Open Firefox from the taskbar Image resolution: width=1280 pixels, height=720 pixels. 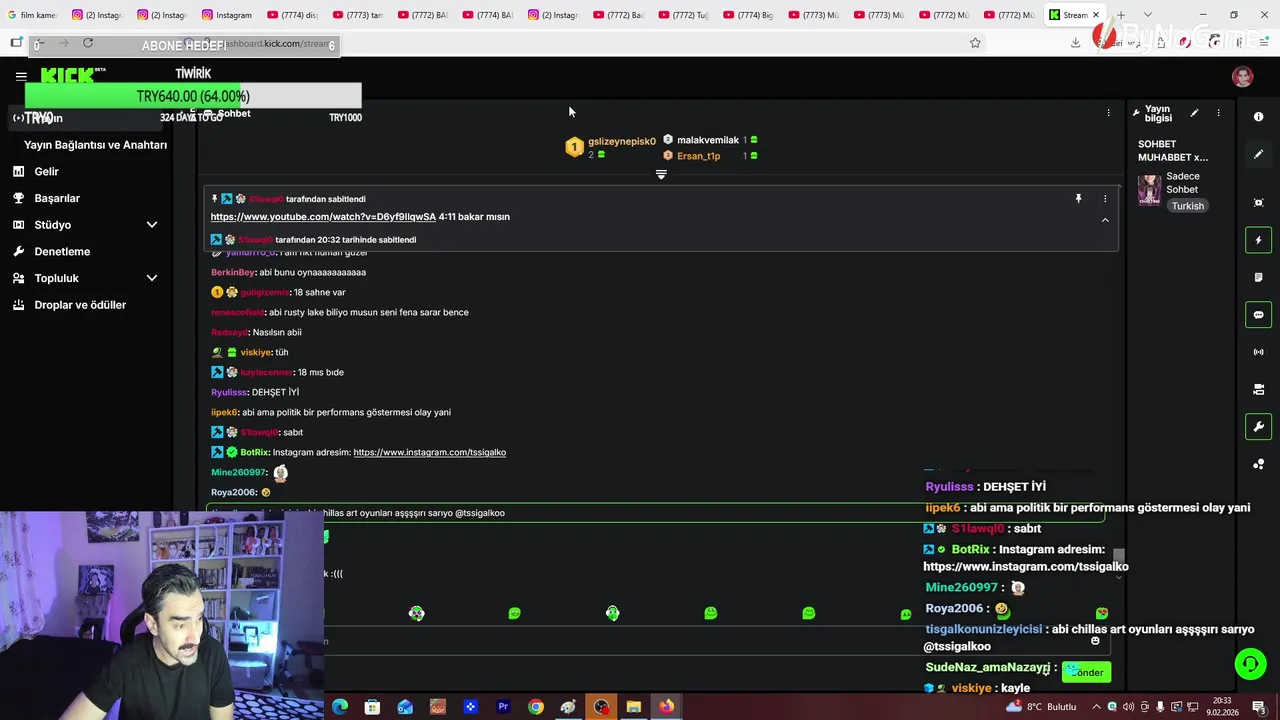(666, 707)
